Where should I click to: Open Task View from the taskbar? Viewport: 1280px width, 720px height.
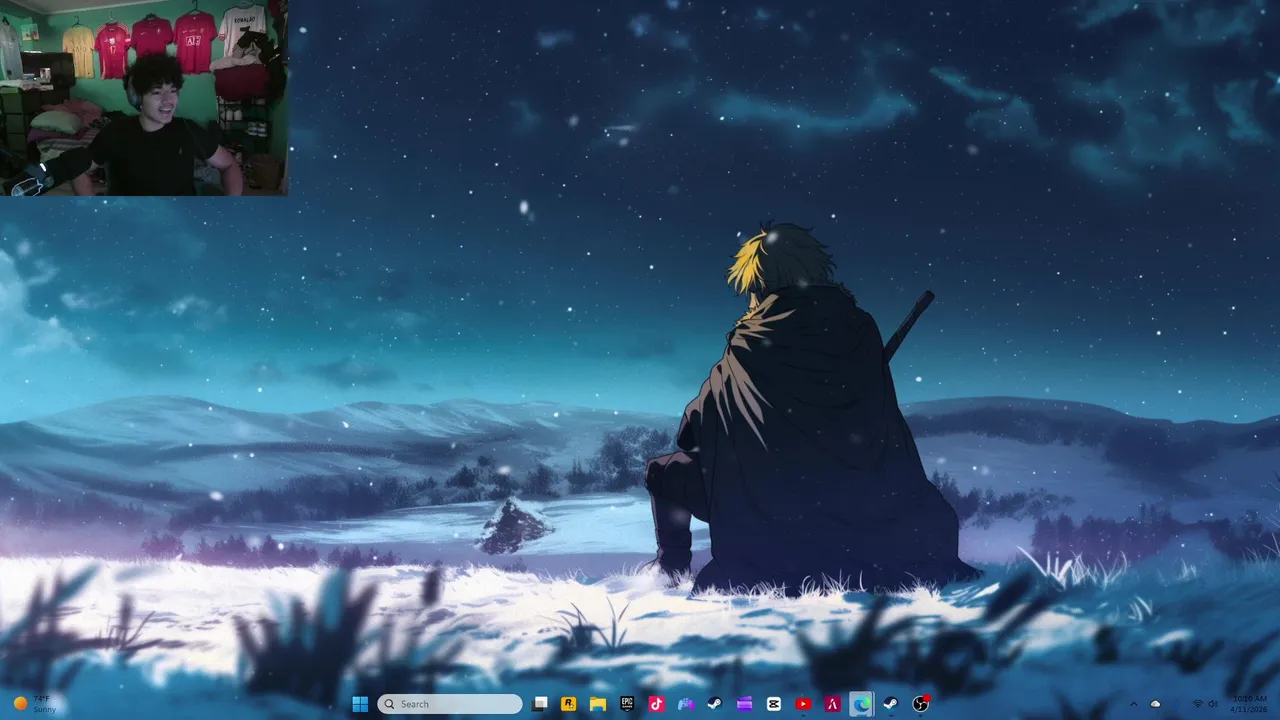tap(540, 704)
